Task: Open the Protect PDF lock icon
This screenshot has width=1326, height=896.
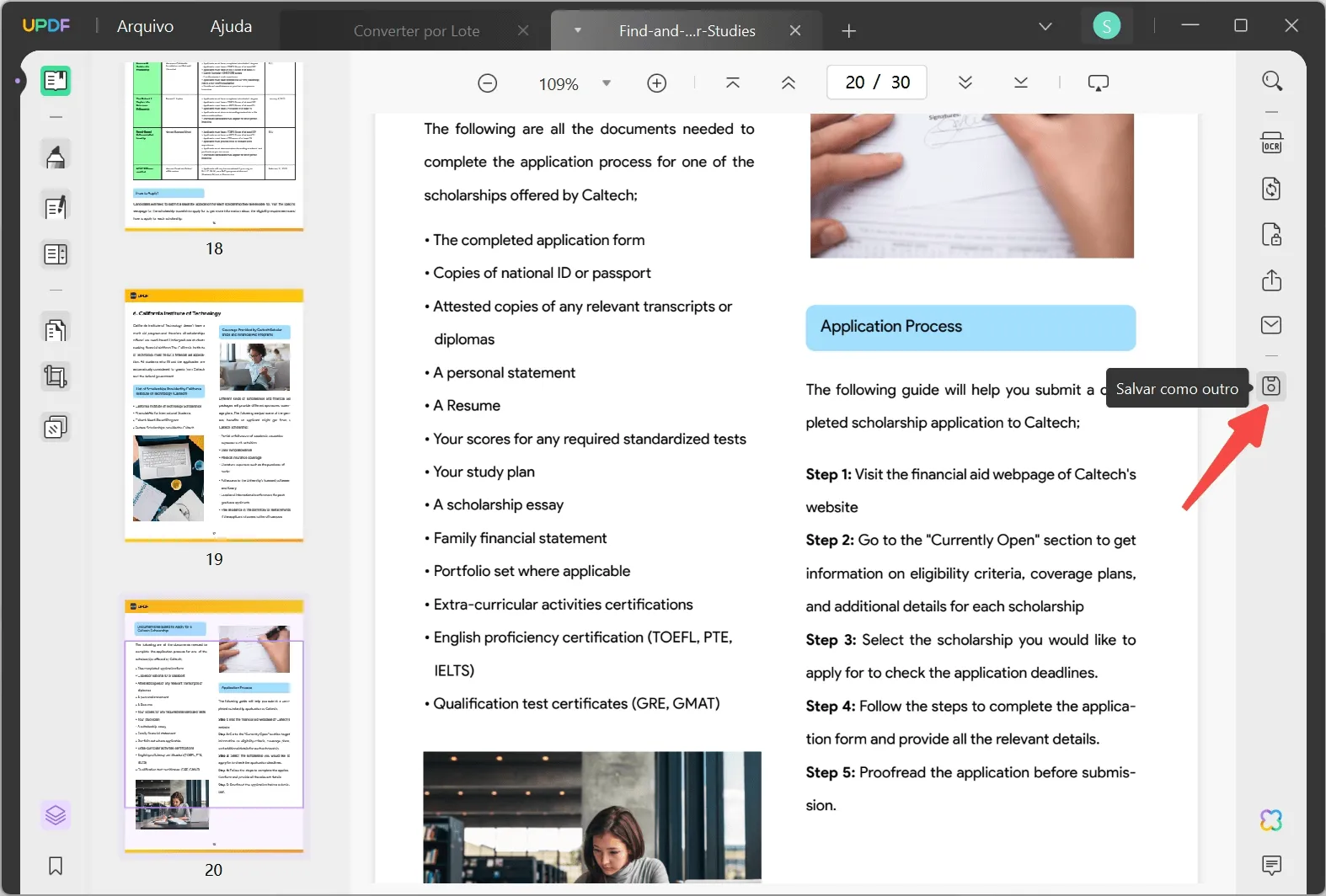Action: [x=1272, y=234]
